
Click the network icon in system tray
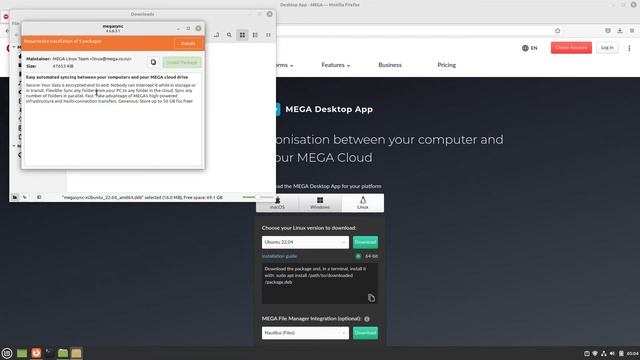pyautogui.click(x=604, y=353)
